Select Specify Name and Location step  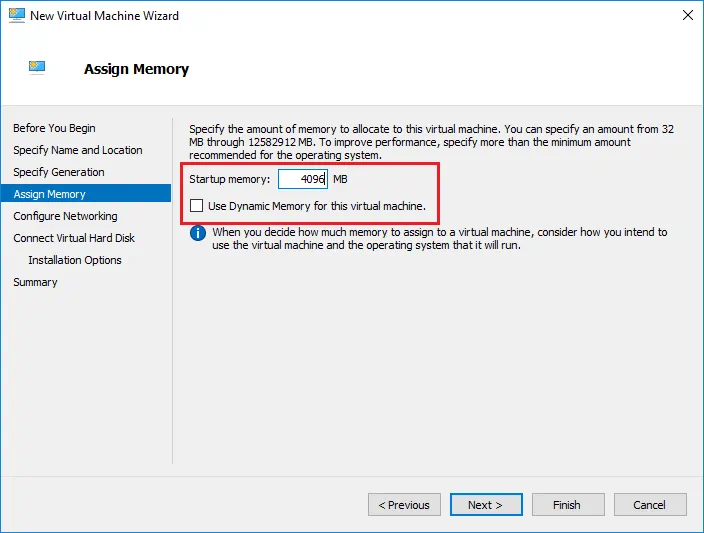click(x=77, y=150)
